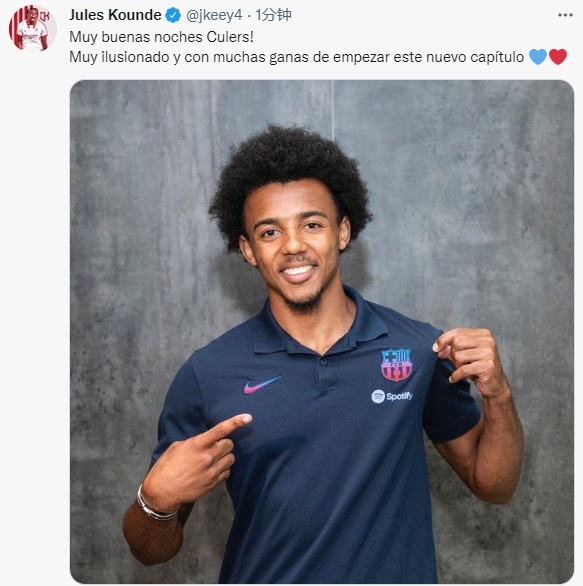Image resolution: width=583 pixels, height=586 pixels.
Task: Open Jules Kounde's profile avatar
Action: 33,29
